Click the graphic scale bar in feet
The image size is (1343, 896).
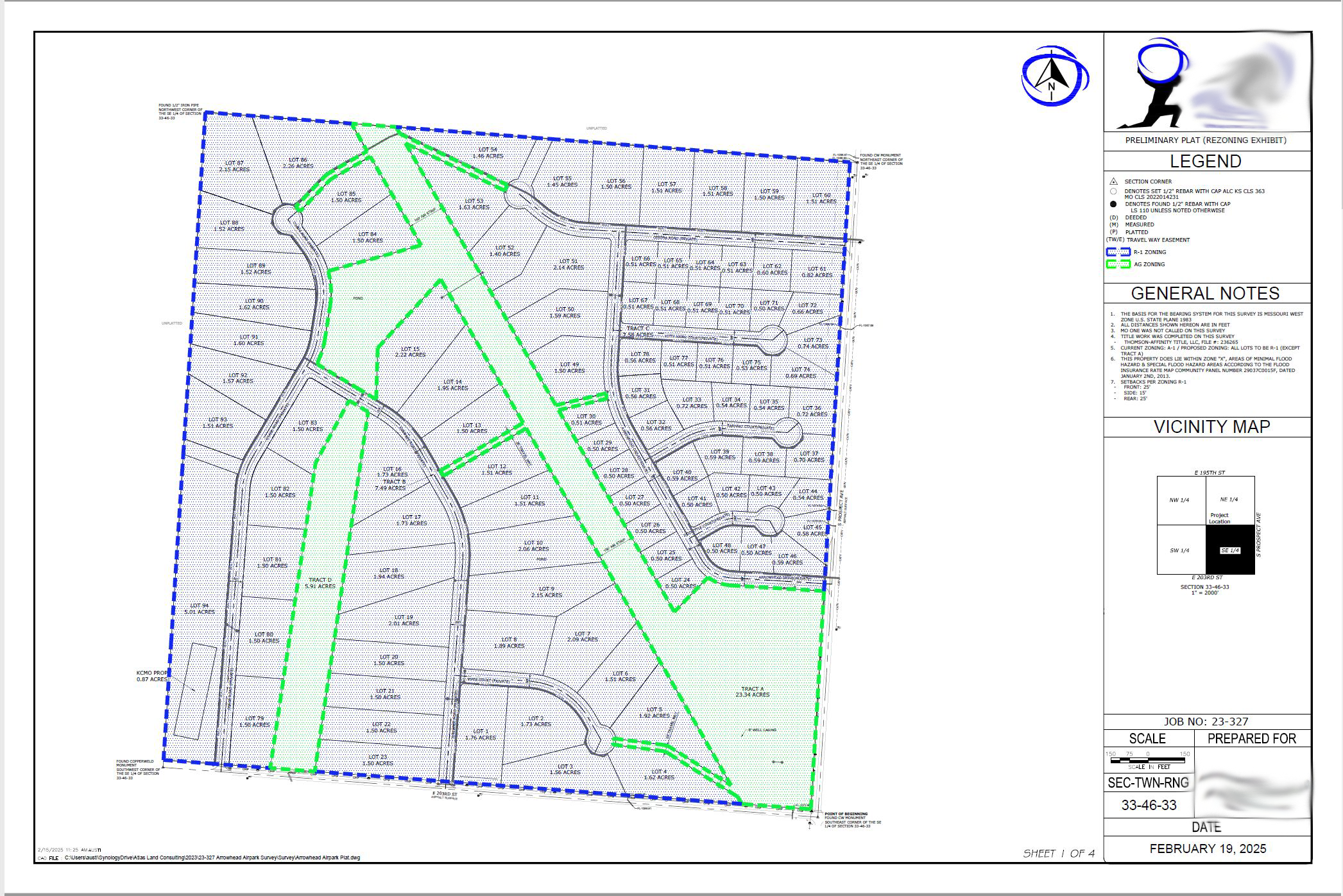tap(1147, 760)
